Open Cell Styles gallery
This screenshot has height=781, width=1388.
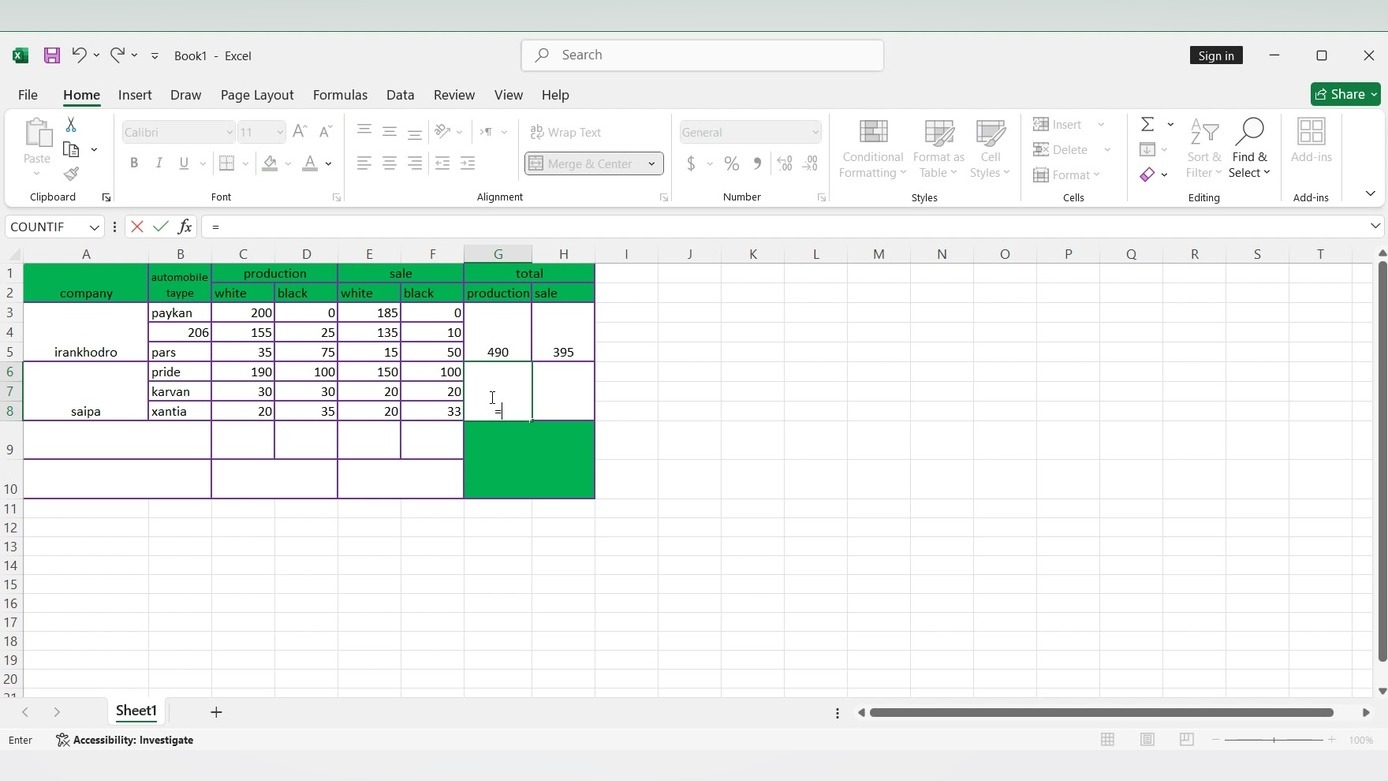click(x=990, y=149)
